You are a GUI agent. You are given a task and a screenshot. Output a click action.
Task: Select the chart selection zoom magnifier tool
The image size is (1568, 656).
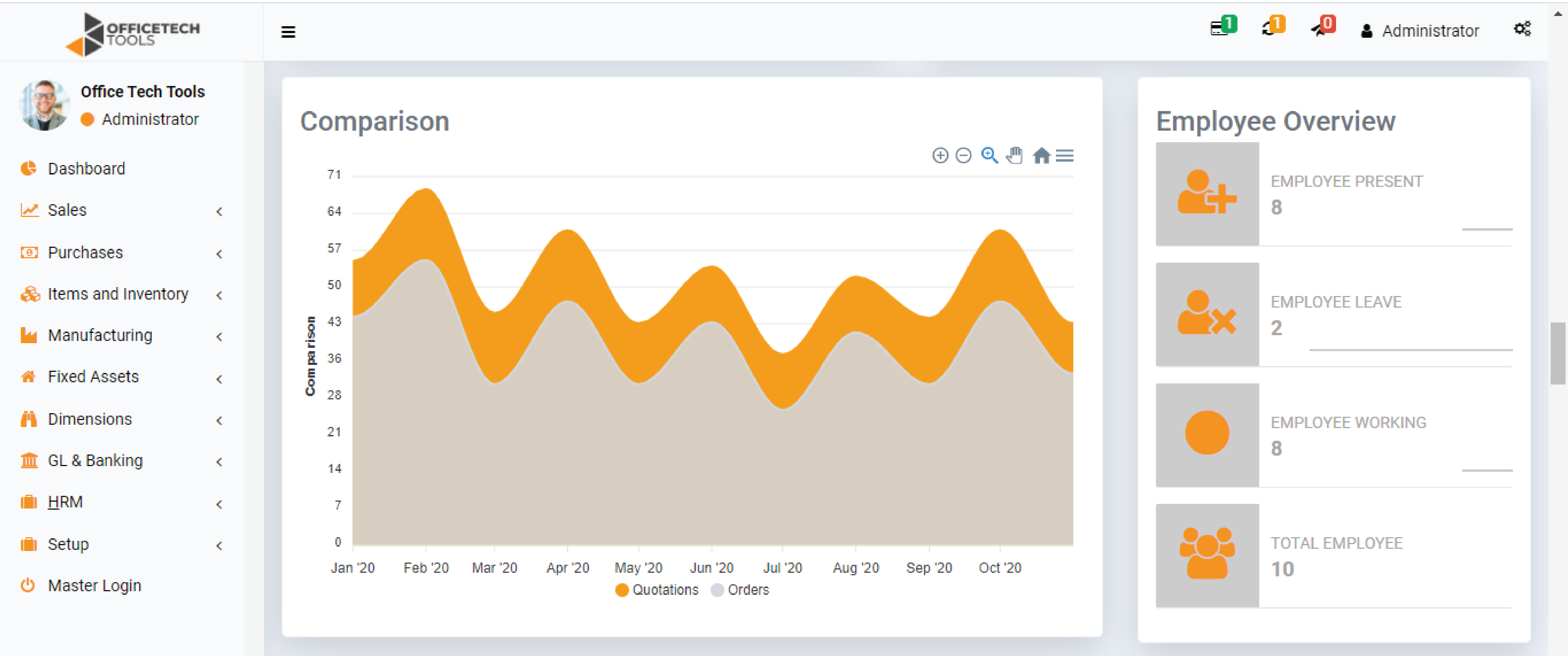(x=989, y=155)
